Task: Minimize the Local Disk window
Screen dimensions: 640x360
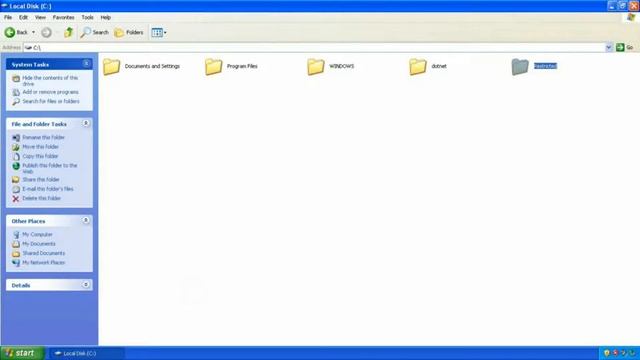Action: point(611,6)
